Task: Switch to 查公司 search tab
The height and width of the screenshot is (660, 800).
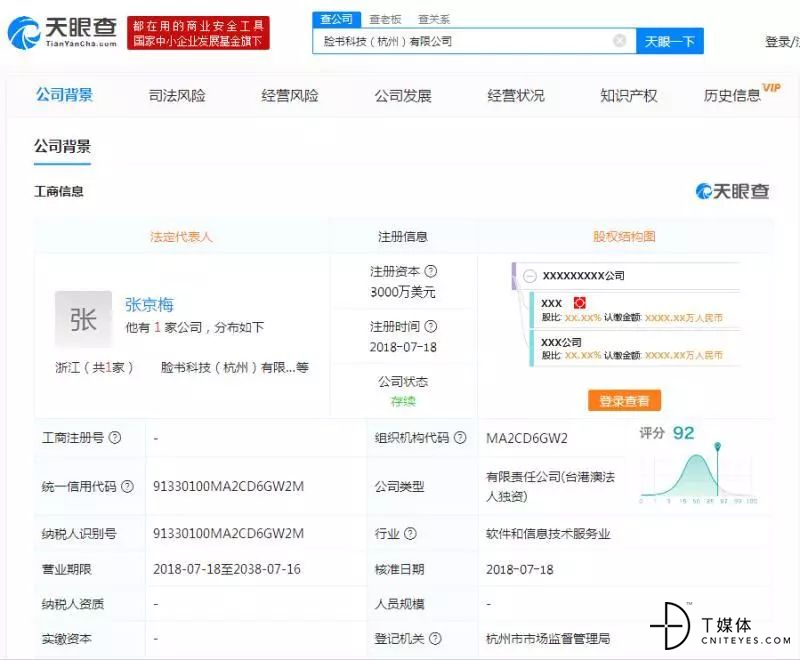Action: click(337, 19)
